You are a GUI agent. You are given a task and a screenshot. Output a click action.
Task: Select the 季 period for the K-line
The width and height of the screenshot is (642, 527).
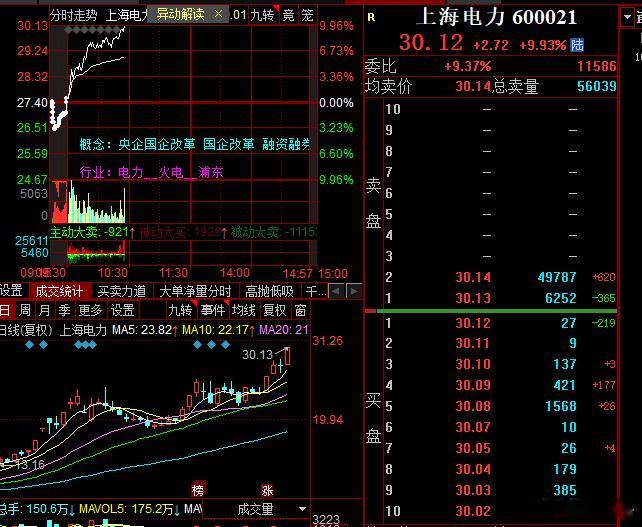[x=64, y=310]
